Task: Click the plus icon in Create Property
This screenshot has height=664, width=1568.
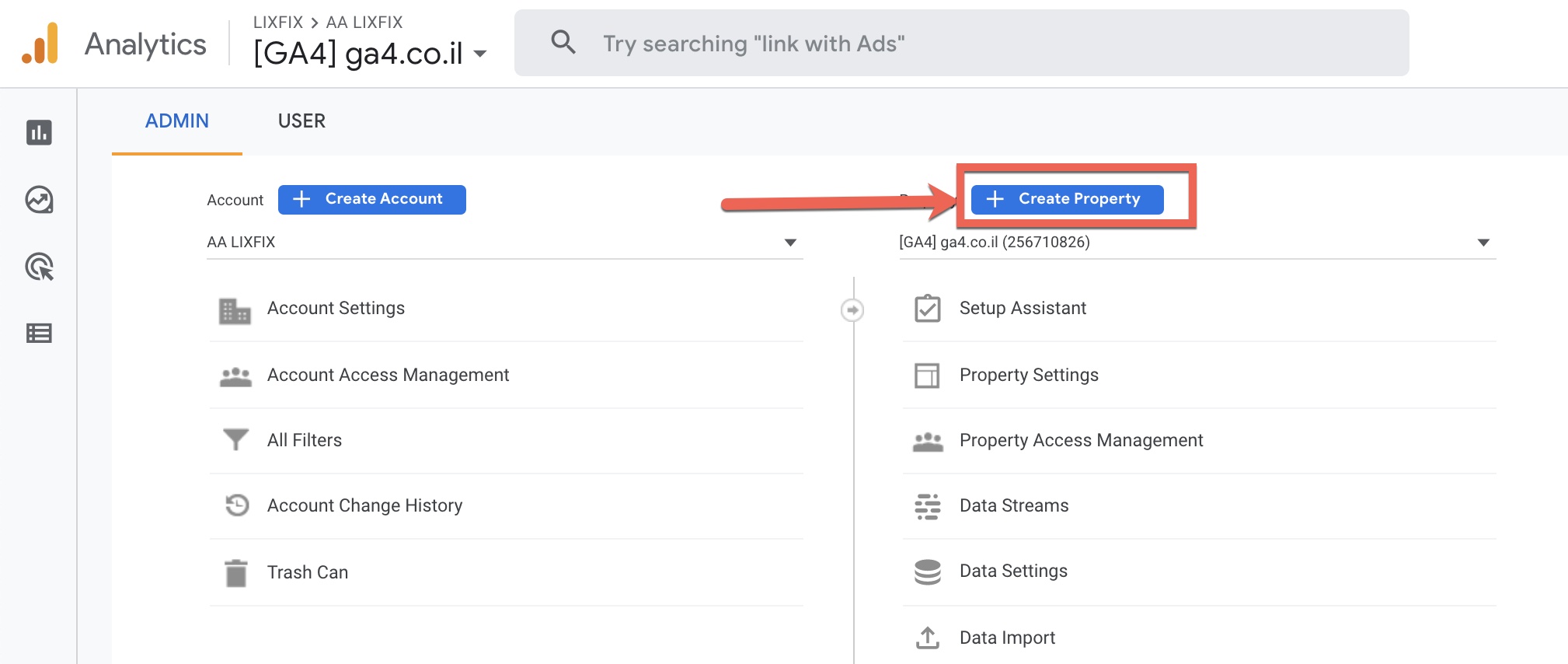Action: coord(995,199)
